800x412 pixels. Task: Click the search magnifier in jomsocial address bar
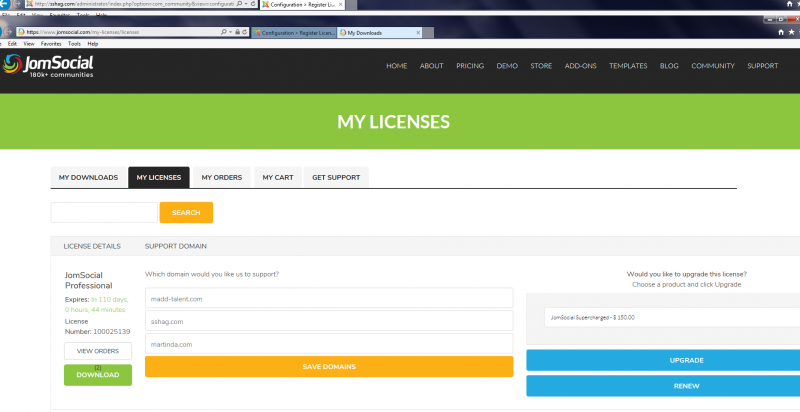pyautogui.click(x=223, y=32)
